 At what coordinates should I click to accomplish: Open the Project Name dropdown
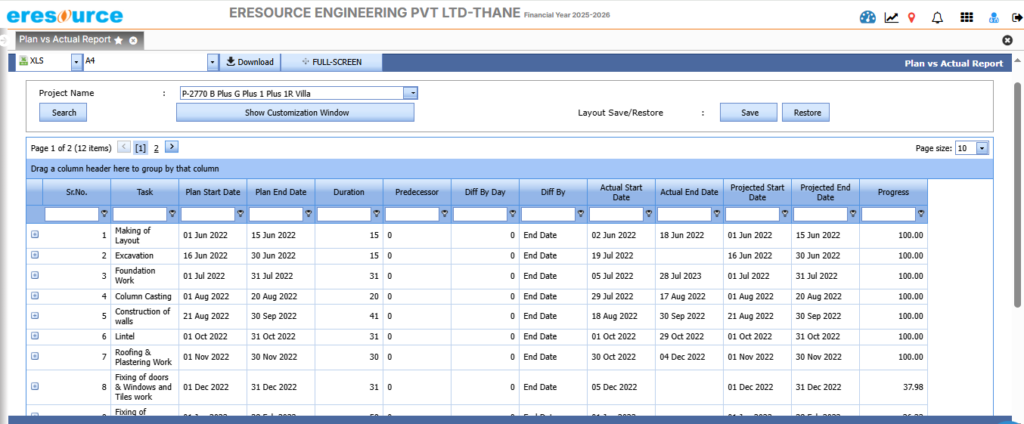pos(410,93)
